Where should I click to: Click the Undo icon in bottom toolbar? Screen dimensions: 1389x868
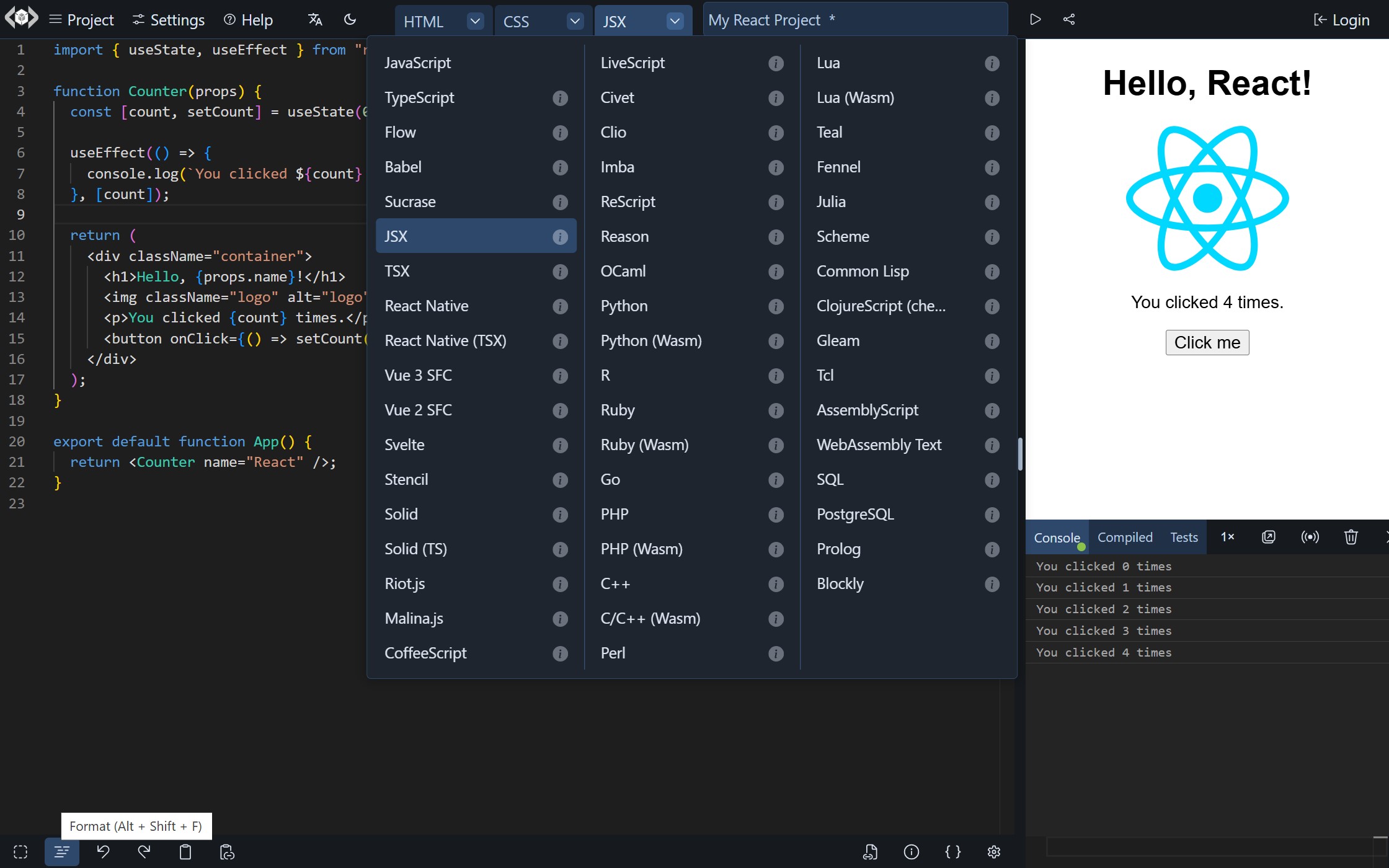tap(103, 852)
